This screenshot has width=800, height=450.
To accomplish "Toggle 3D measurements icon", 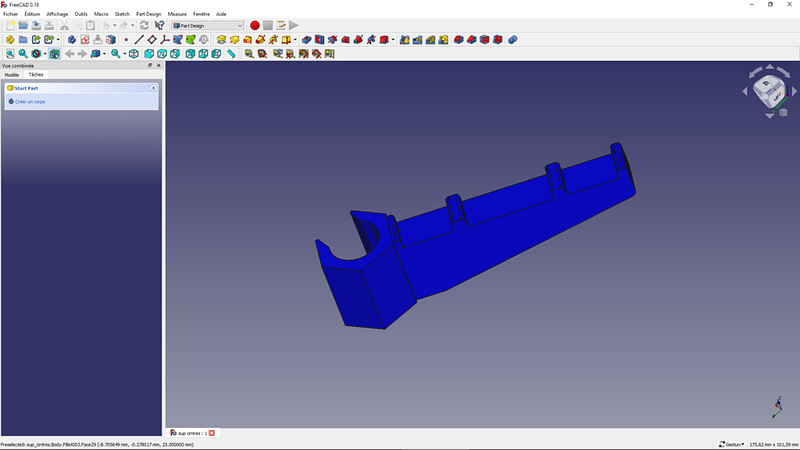I will pos(316,54).
